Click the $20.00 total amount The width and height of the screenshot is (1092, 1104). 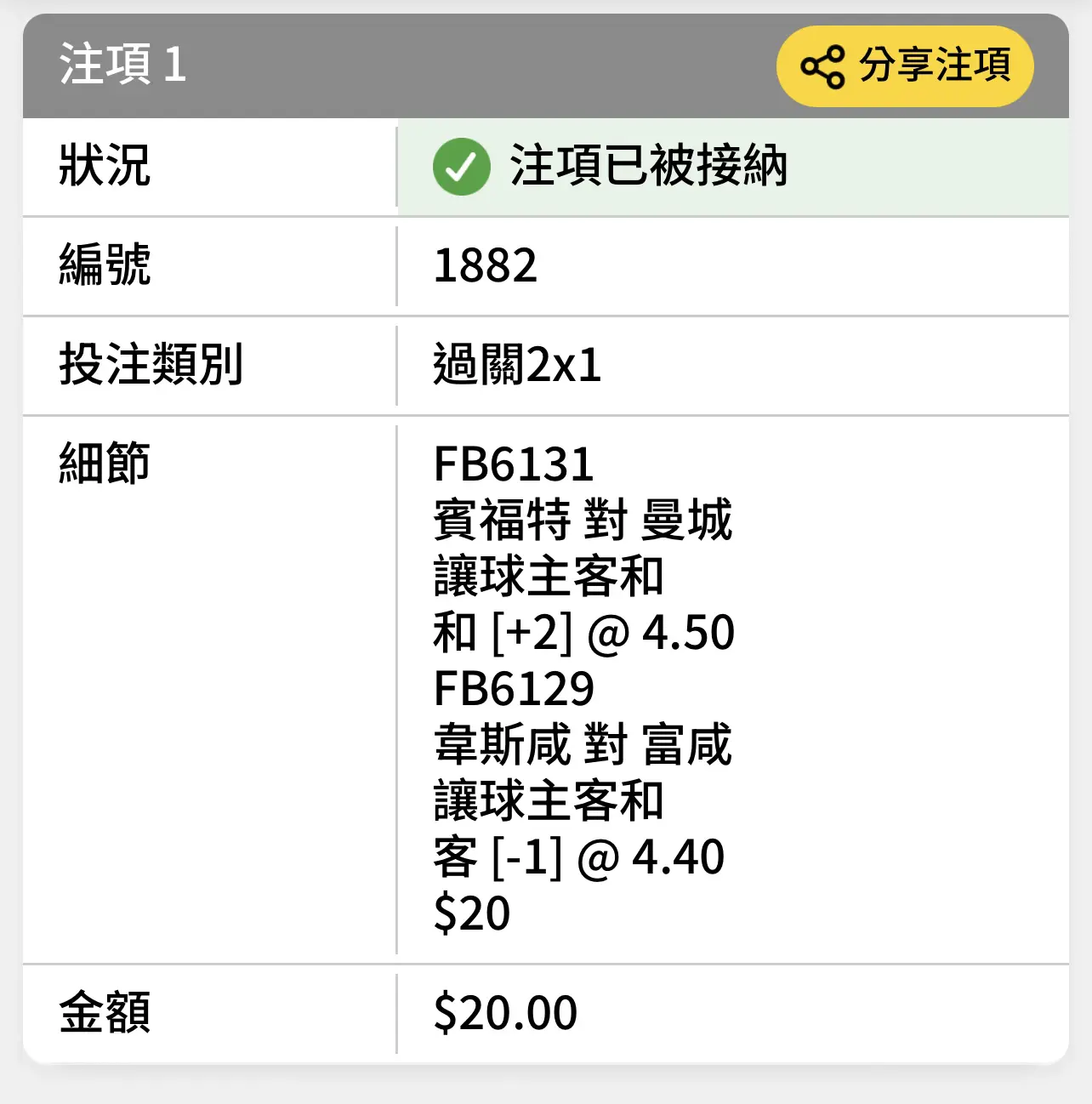505,1013
